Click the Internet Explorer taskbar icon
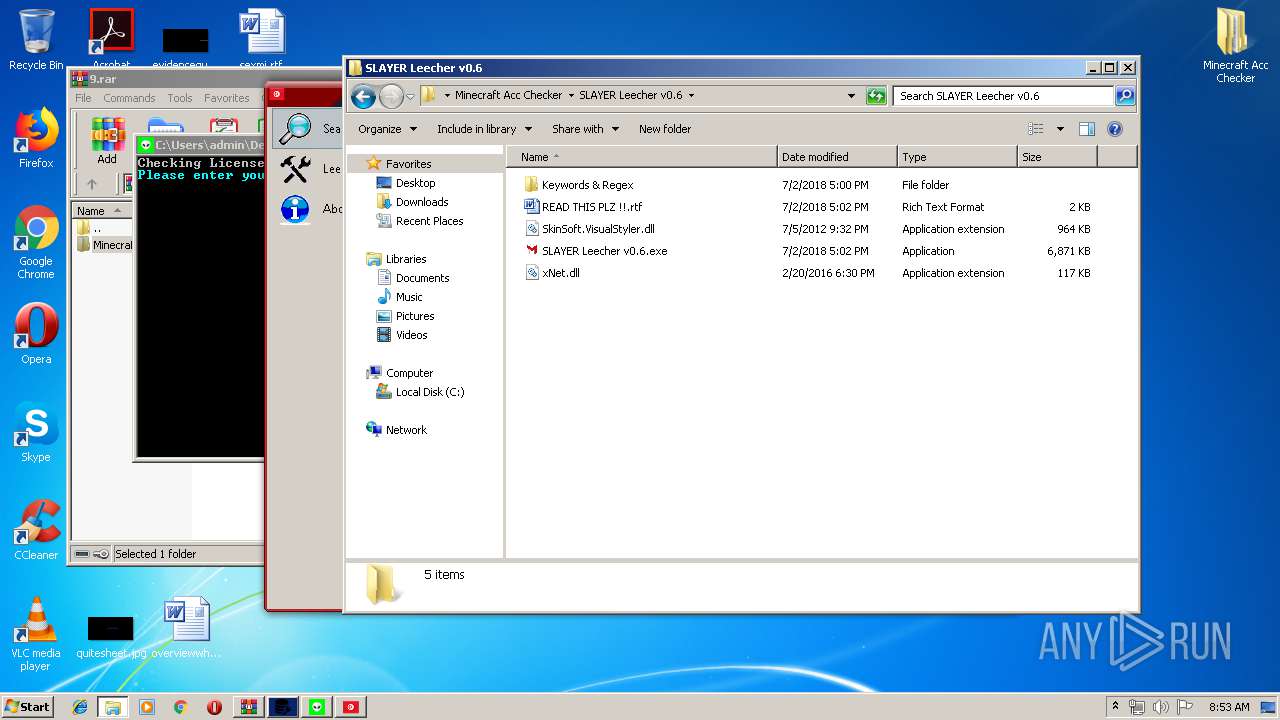The width and height of the screenshot is (1280, 720). (x=80, y=706)
